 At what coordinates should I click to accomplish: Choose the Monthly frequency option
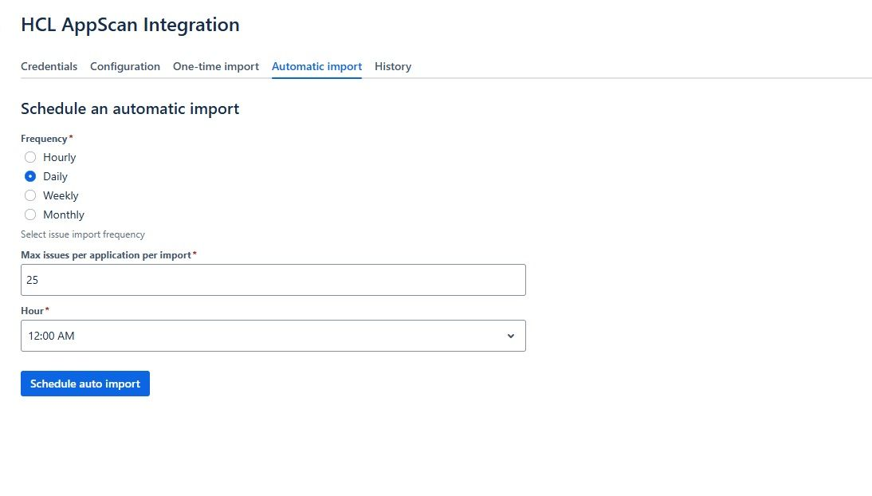(x=30, y=214)
